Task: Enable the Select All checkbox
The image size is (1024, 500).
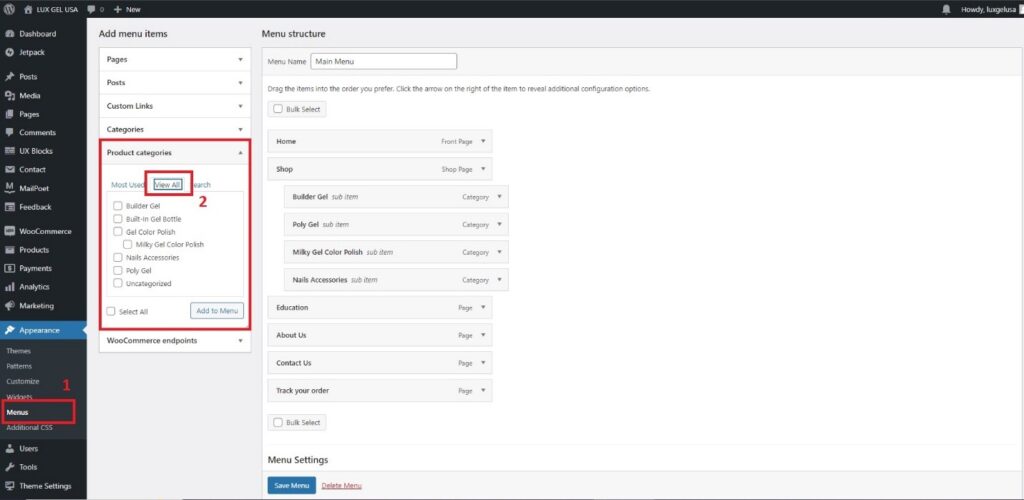Action: coord(111,312)
